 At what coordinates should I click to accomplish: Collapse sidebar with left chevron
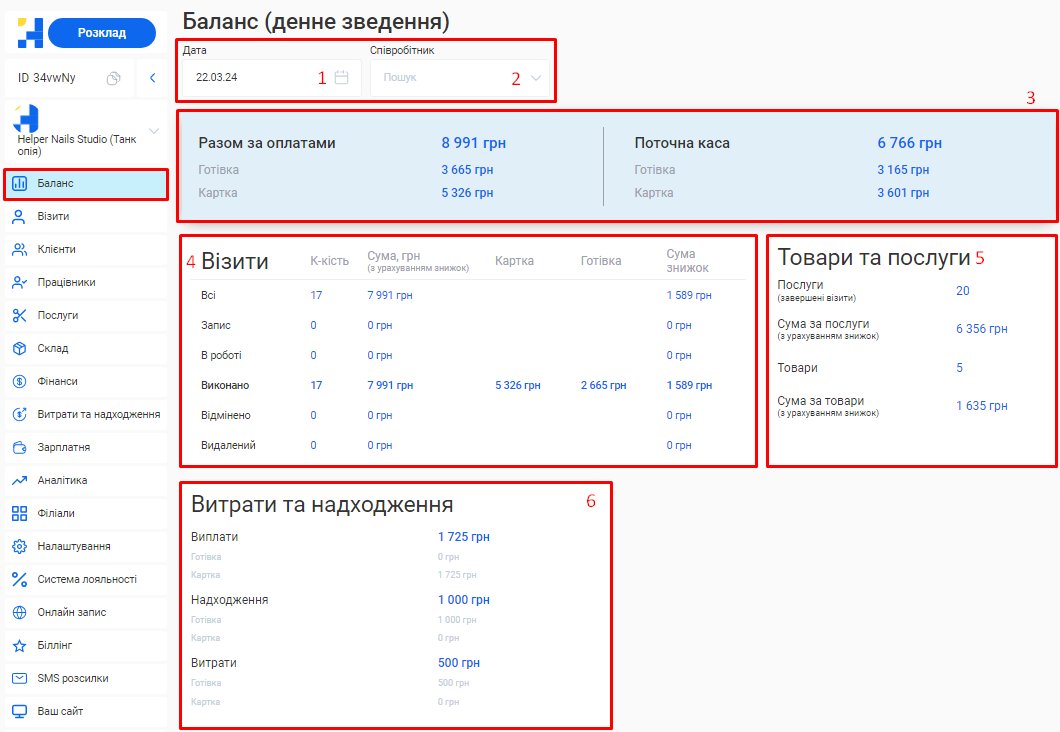(152, 78)
